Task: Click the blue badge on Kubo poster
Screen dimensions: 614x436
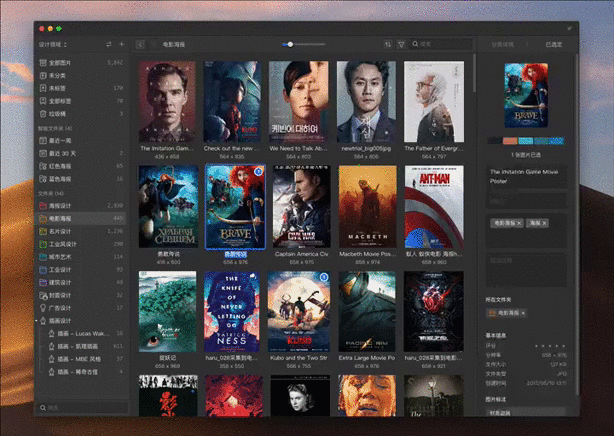Action: [x=323, y=277]
